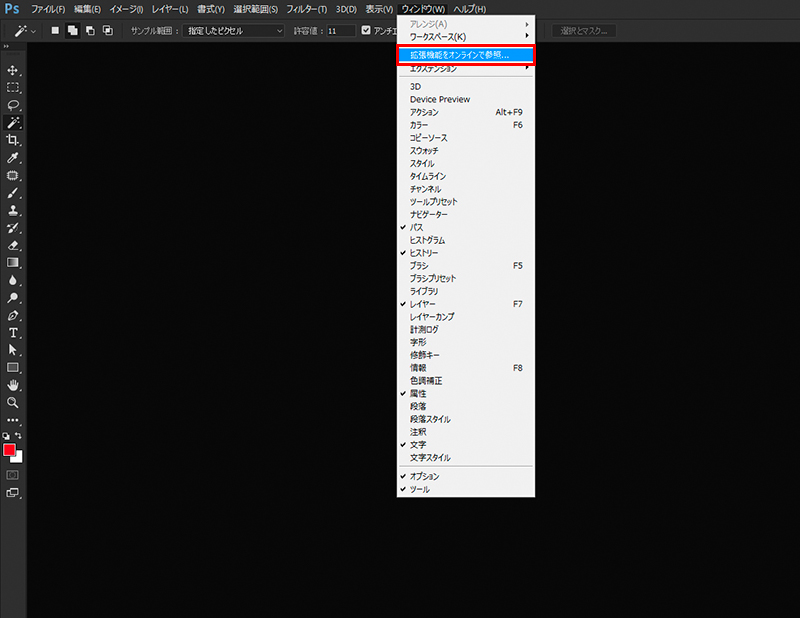Uncheck the 属性 panel entry
800x618 pixels.
click(x=466, y=393)
